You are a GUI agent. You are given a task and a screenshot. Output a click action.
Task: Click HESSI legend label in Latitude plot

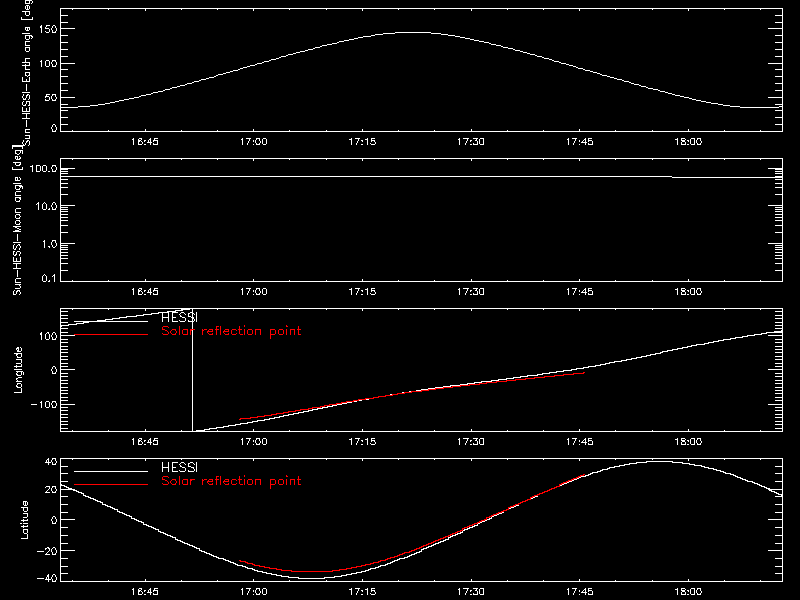pos(179,468)
